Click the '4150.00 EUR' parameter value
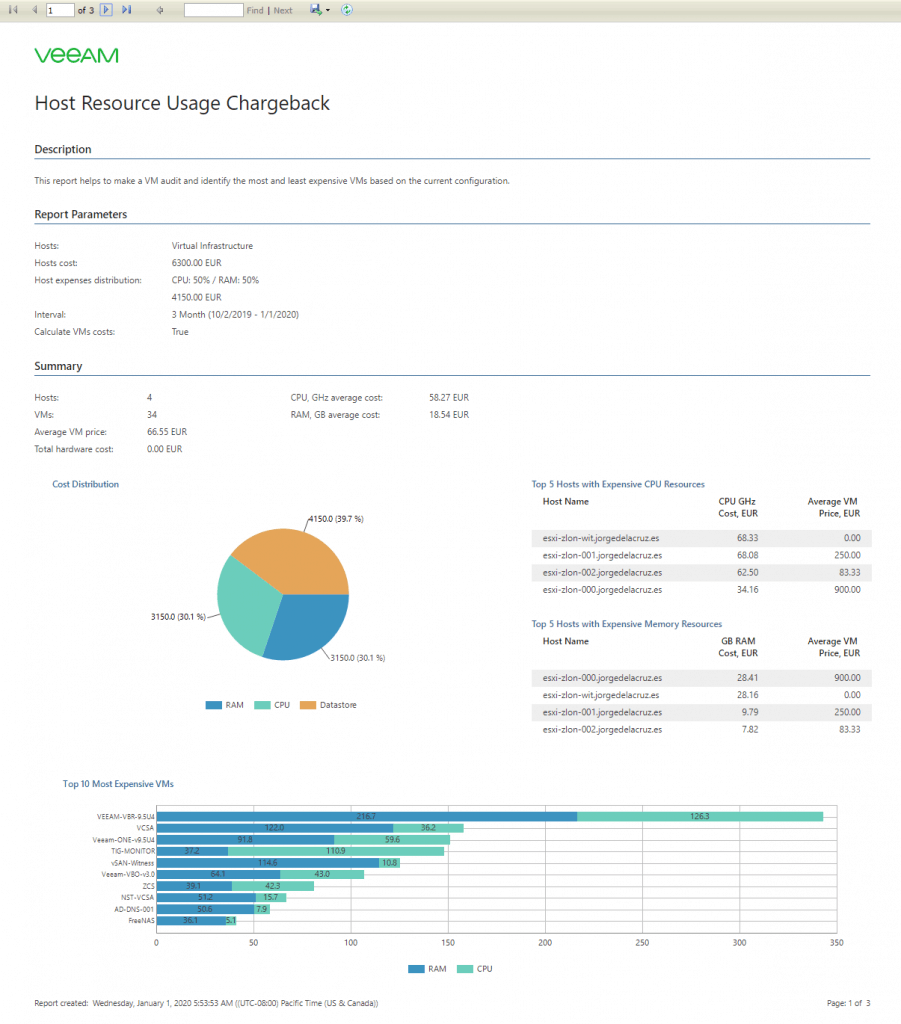Screen dimensions: 901x1024 [x=197, y=298]
